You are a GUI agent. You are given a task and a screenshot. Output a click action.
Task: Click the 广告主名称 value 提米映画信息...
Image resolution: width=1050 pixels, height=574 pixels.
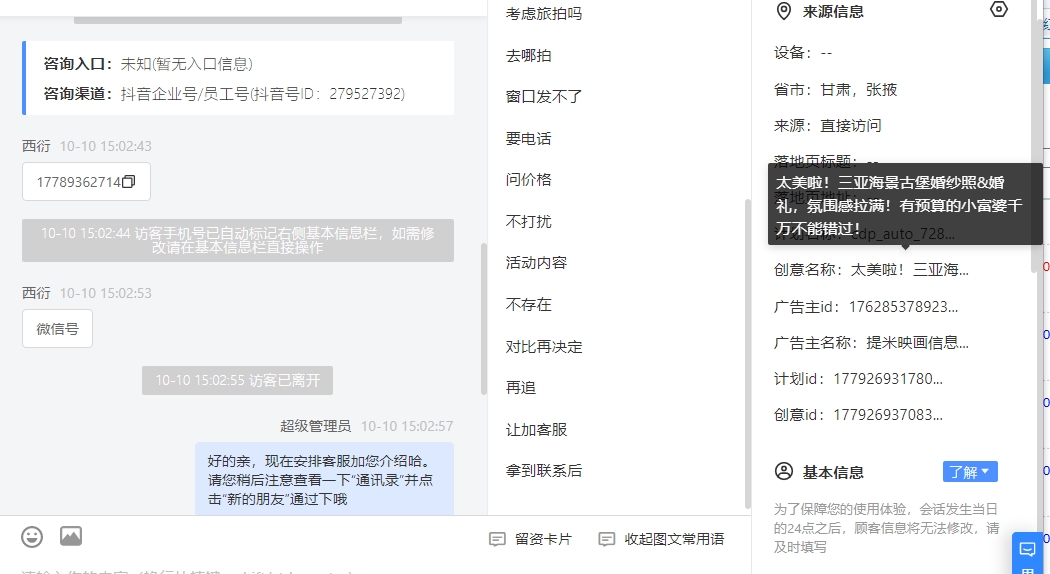tap(917, 343)
